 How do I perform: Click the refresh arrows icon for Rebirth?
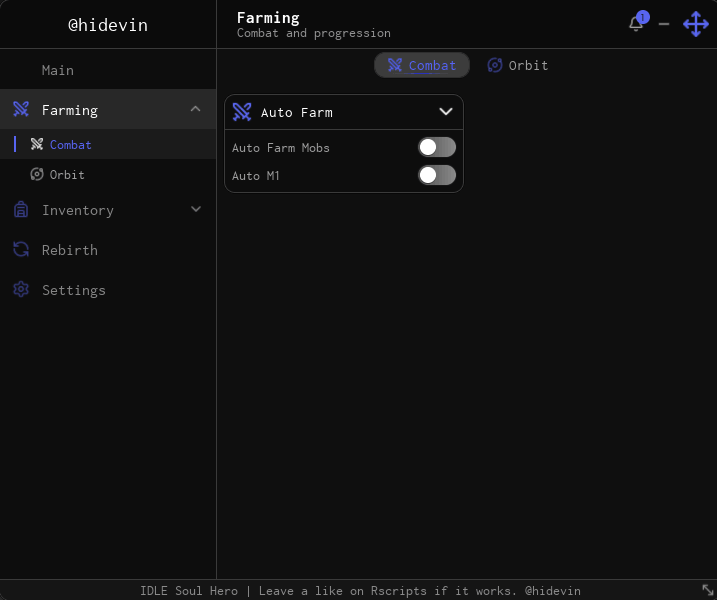(x=21, y=250)
